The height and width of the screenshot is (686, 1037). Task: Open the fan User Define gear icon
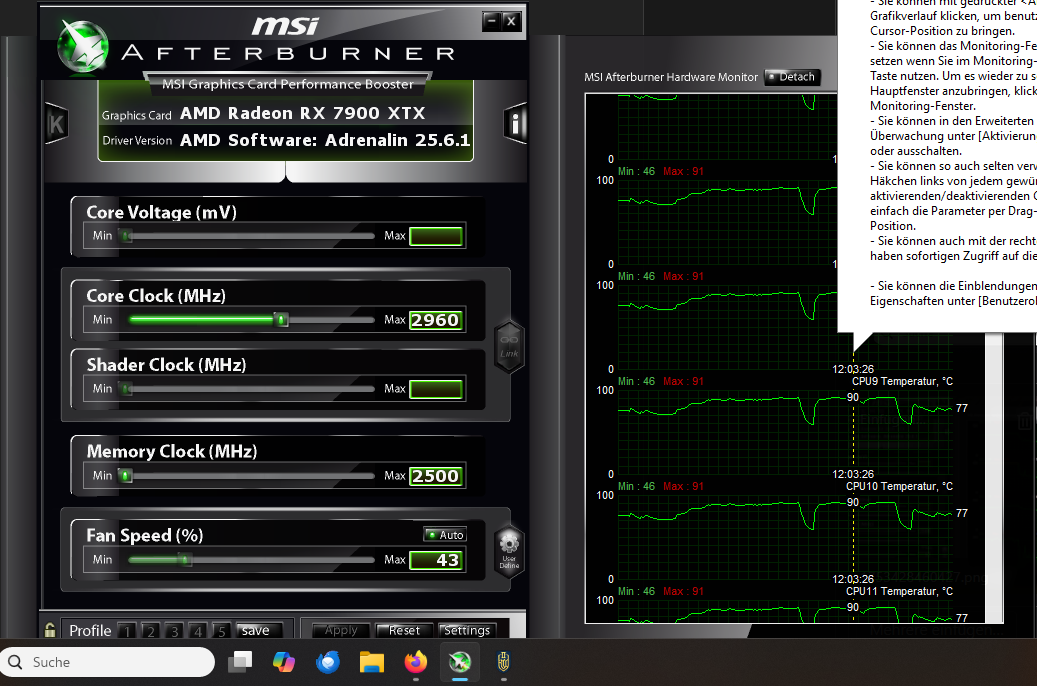[509, 552]
